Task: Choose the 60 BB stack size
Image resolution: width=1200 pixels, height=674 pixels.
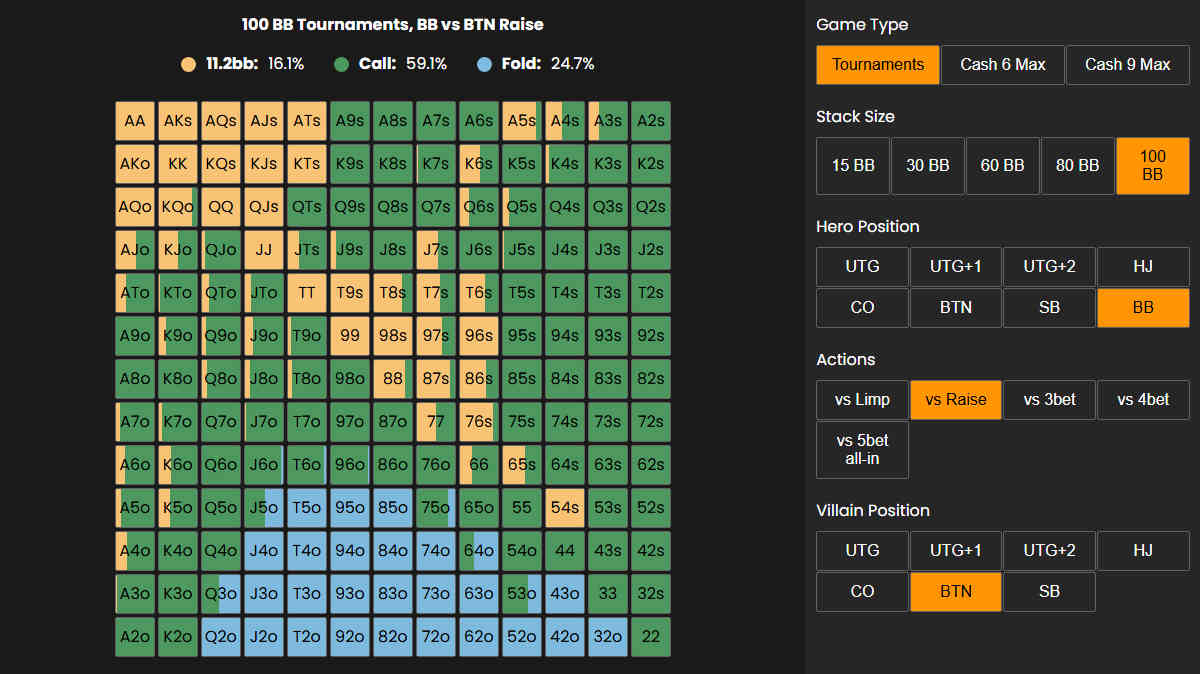Action: 1003,165
